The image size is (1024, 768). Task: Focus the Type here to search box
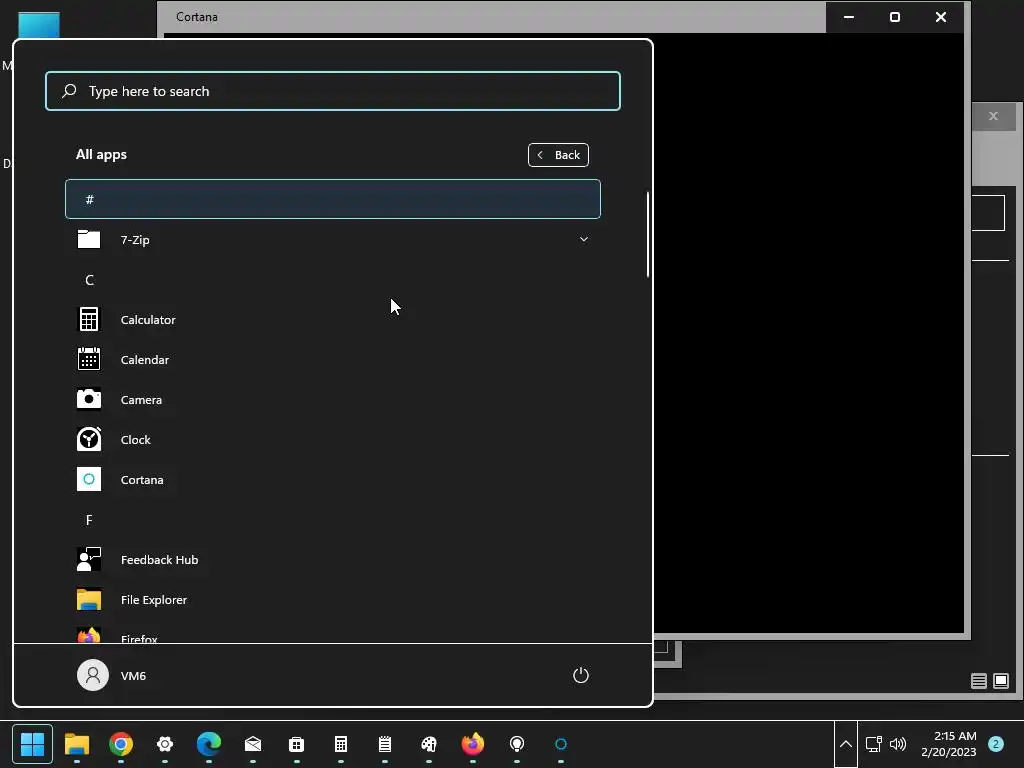[332, 91]
